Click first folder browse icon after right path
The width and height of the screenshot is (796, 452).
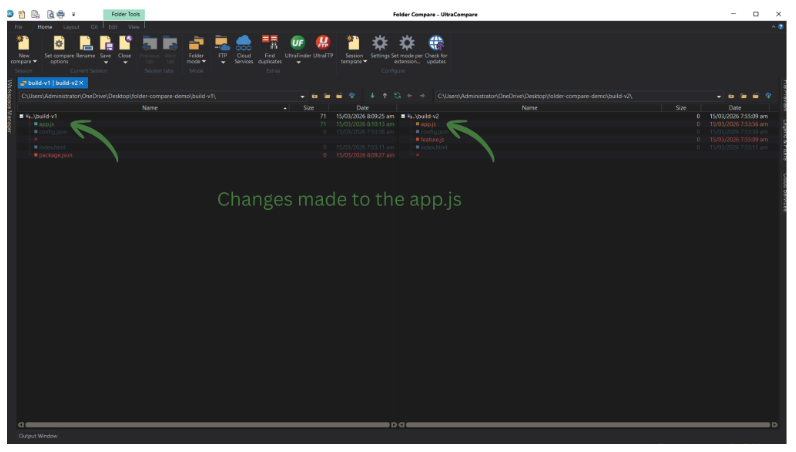(x=731, y=96)
